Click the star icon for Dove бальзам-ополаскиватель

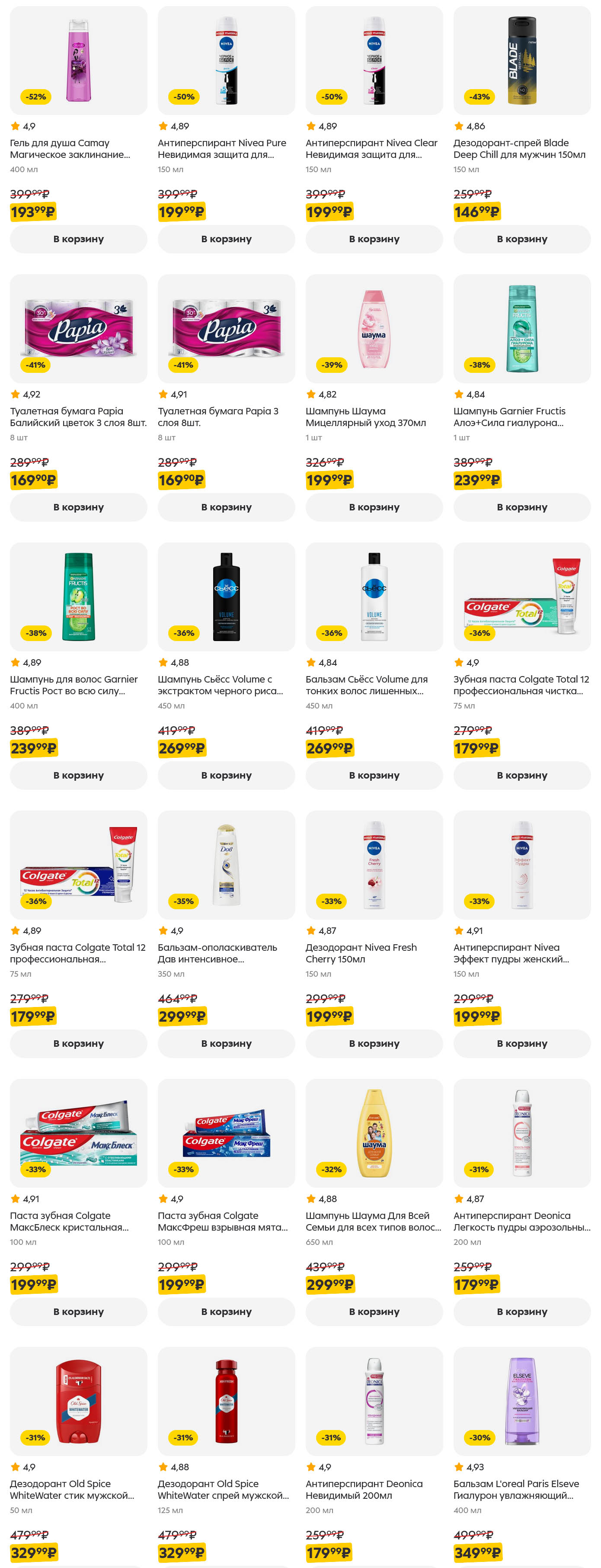163,931
